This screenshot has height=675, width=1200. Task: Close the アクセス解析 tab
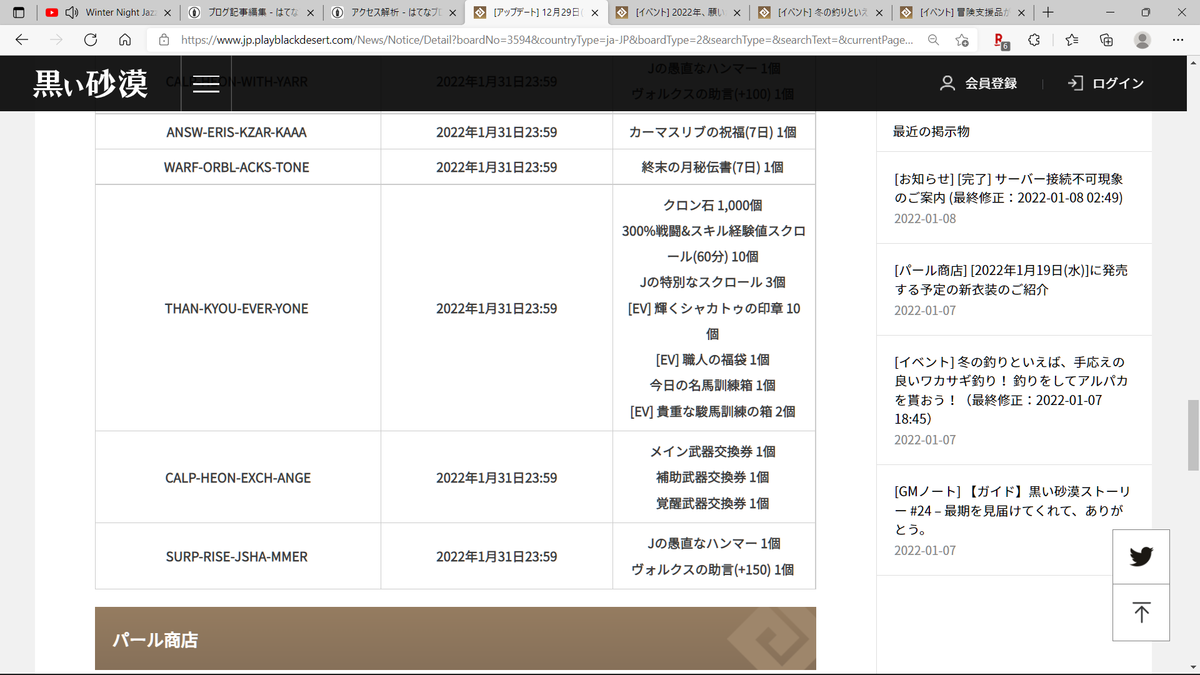[453, 13]
